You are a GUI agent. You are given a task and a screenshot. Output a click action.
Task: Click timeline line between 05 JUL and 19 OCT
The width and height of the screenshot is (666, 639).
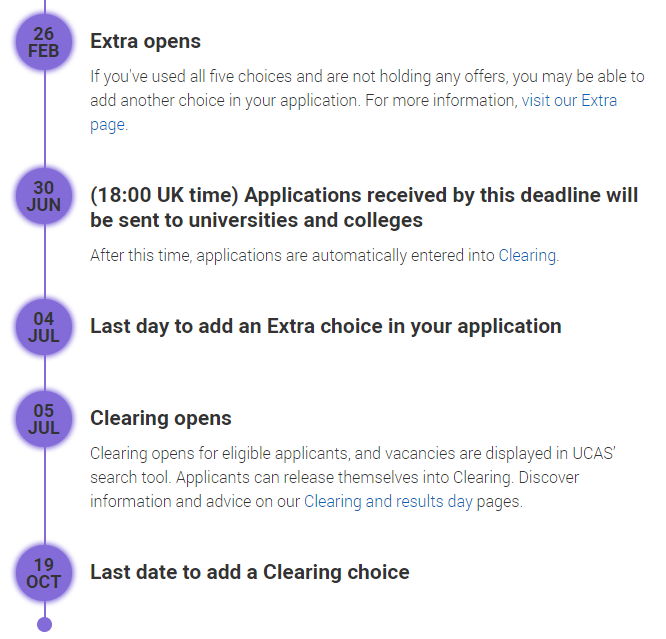(45, 496)
